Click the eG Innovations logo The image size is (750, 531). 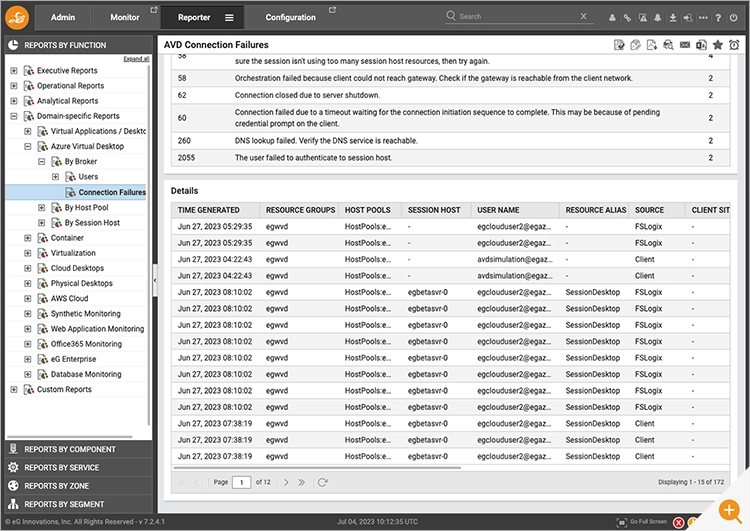[17, 18]
